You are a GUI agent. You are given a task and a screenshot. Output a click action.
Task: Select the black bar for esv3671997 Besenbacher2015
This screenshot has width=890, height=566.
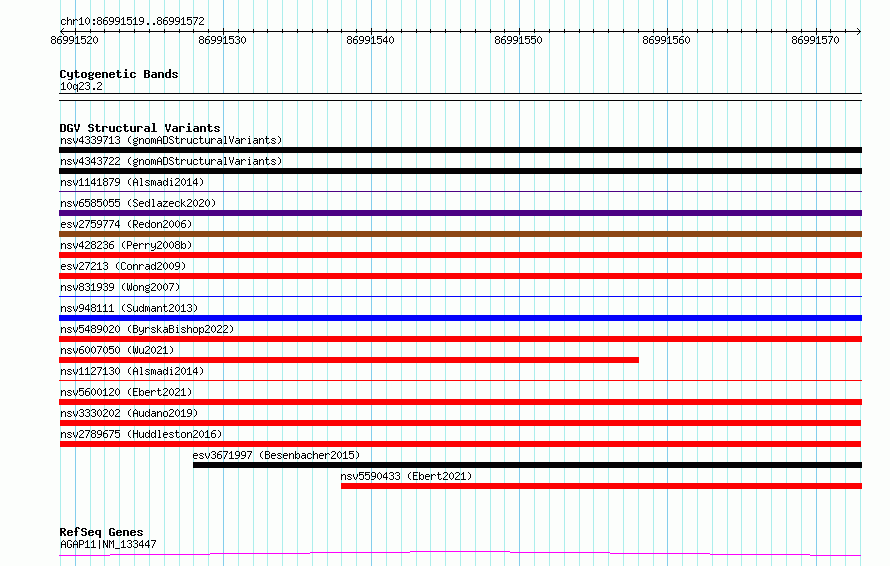pos(527,465)
